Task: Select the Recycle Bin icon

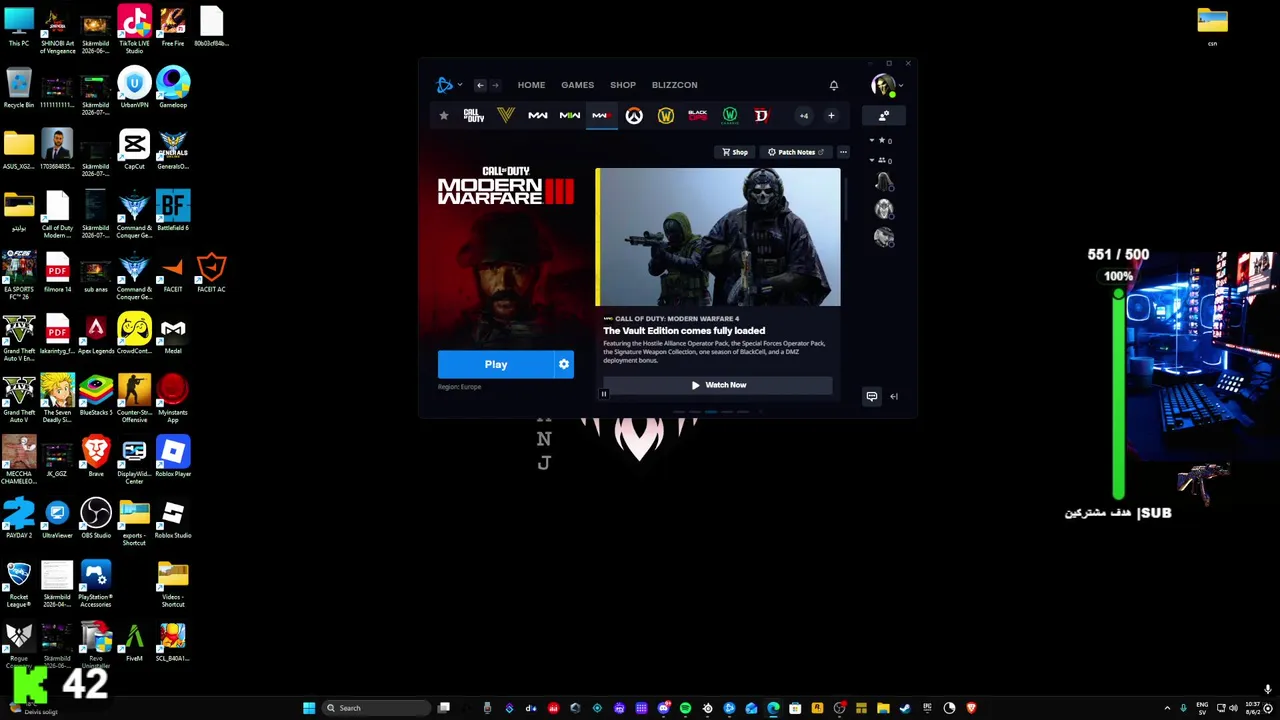Action: [19, 88]
